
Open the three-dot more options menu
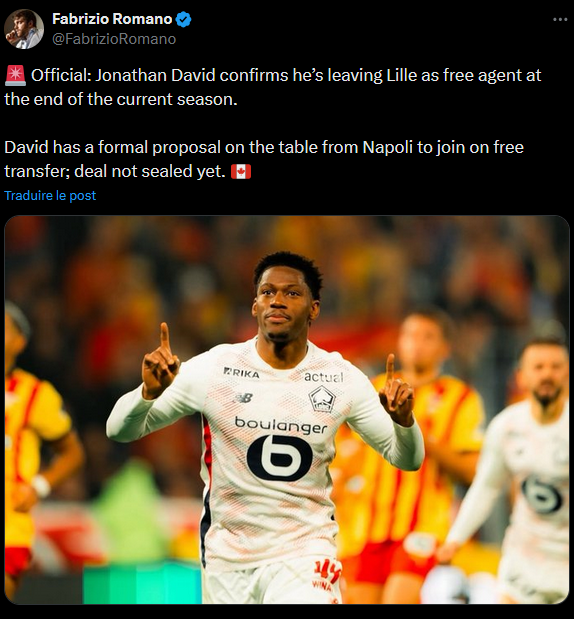click(560, 19)
